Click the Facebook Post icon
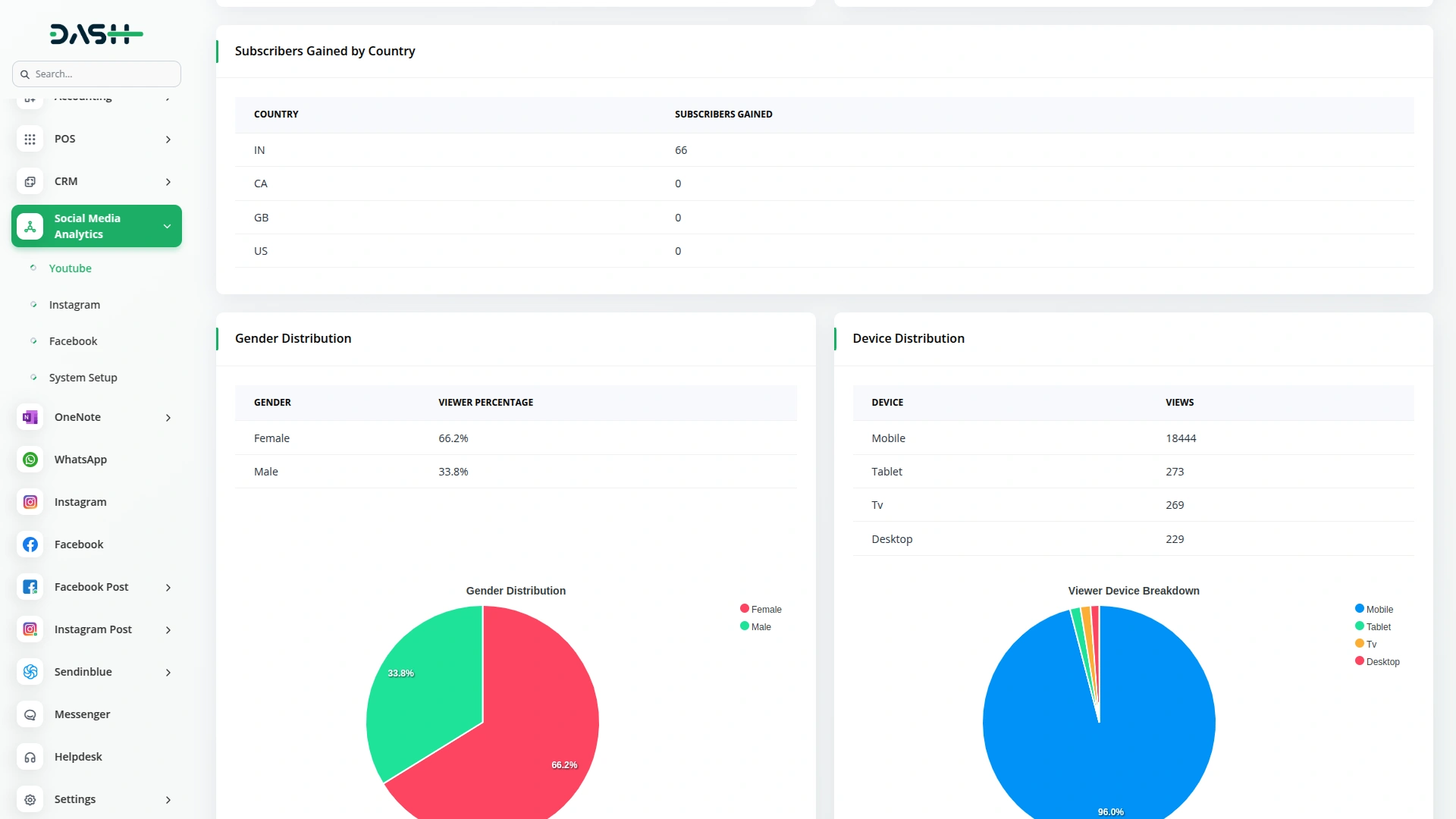The width and height of the screenshot is (1456, 819). coord(30,587)
